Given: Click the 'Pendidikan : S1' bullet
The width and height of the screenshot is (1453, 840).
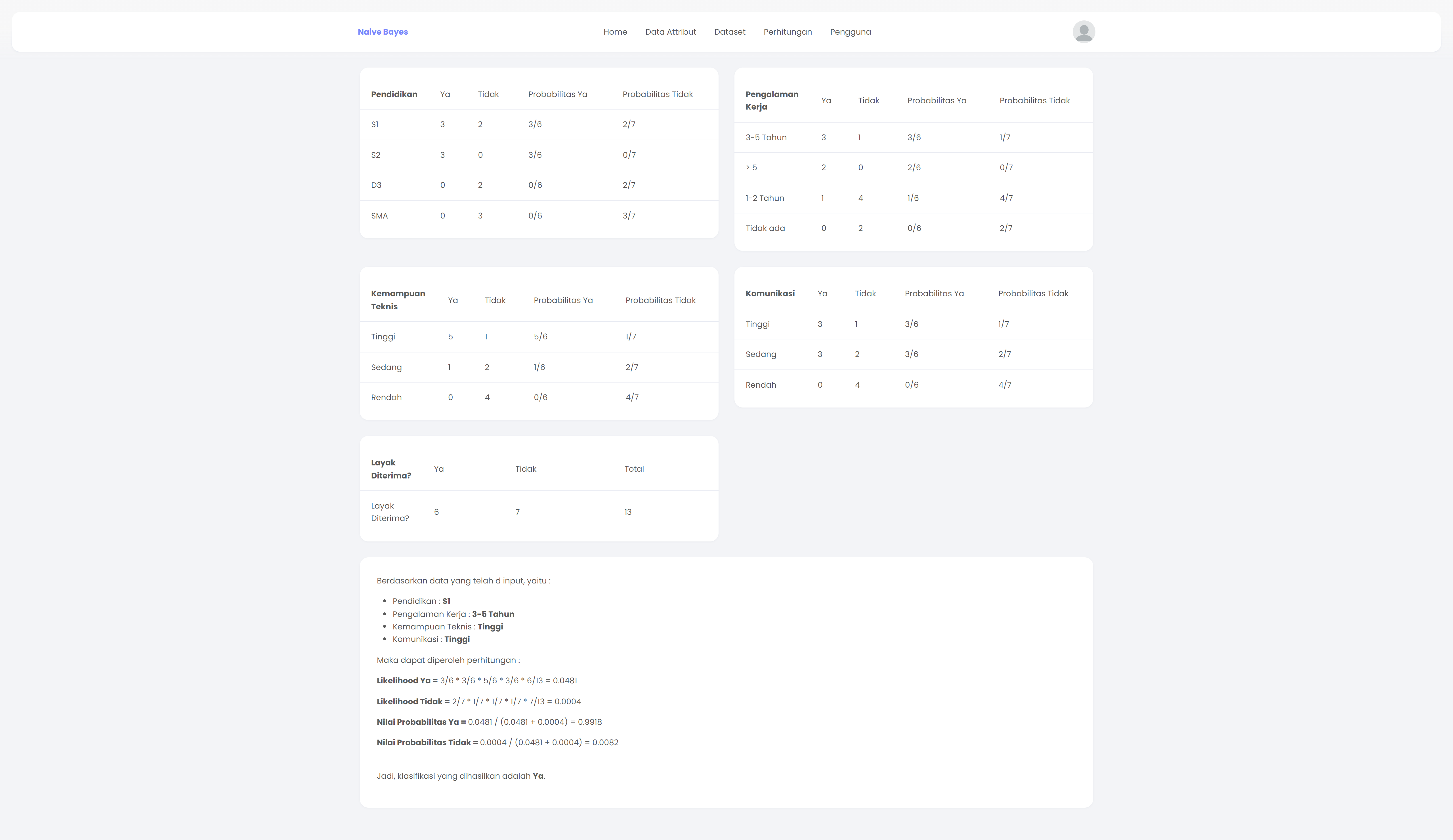Looking at the screenshot, I should point(421,601).
